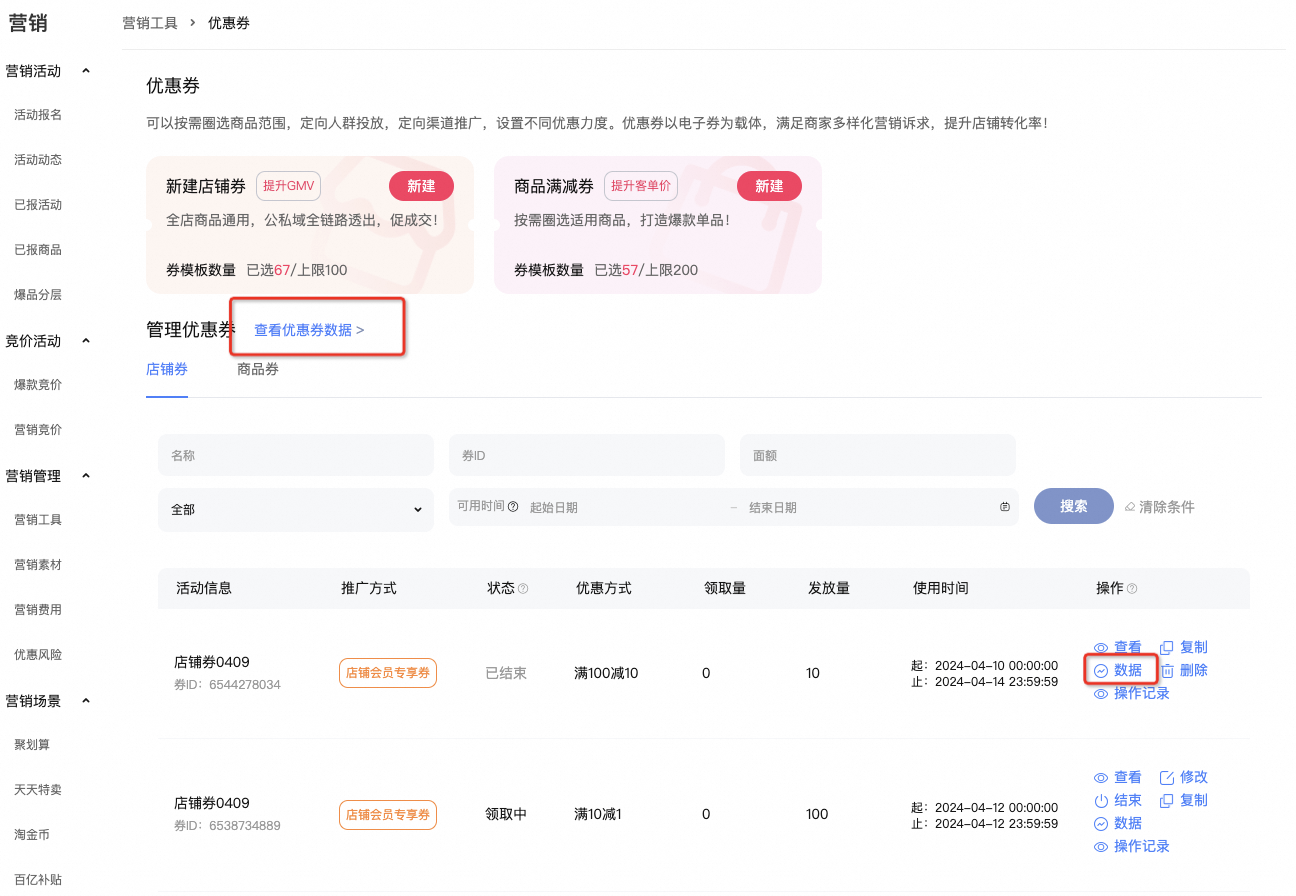Click the 店铺会员专享券 tag in 已结束 row
The image size is (1296, 896).
388,673
